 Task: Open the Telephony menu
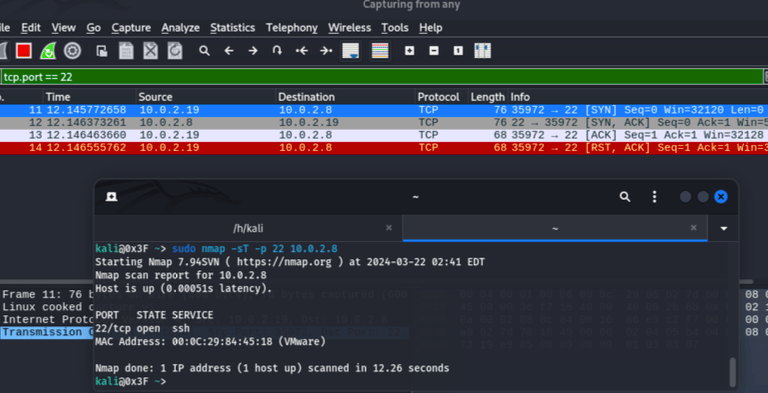tap(292, 28)
